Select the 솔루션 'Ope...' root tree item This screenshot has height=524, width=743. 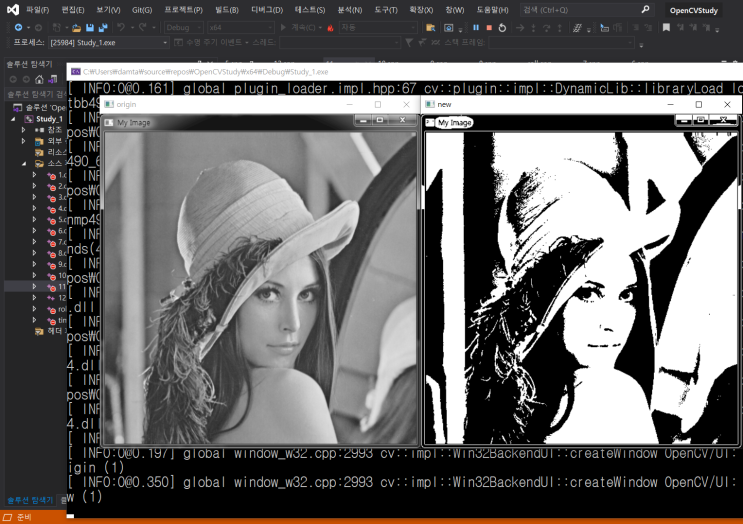(x=40, y=108)
